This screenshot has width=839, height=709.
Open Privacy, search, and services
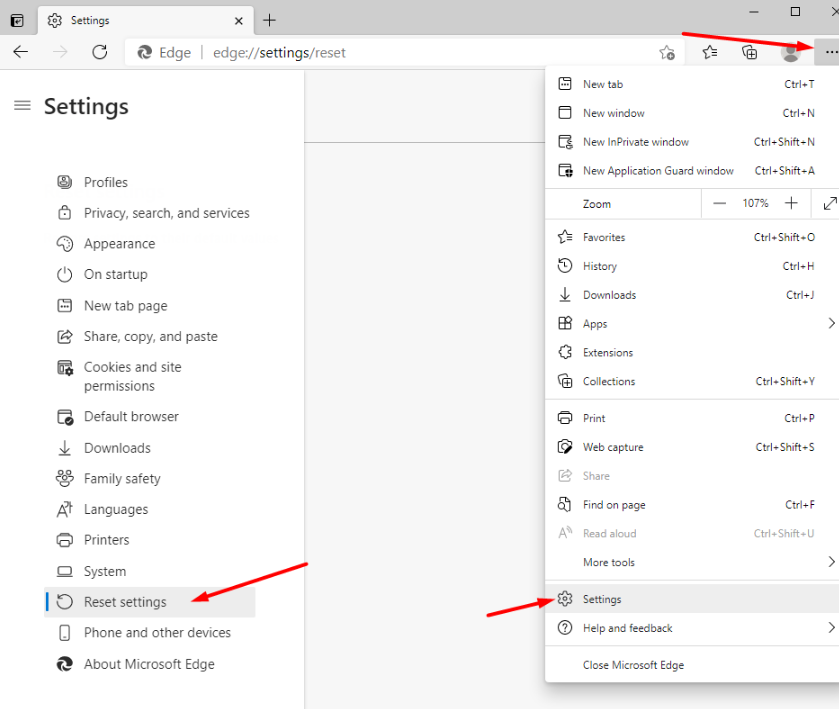pyautogui.click(x=150, y=213)
